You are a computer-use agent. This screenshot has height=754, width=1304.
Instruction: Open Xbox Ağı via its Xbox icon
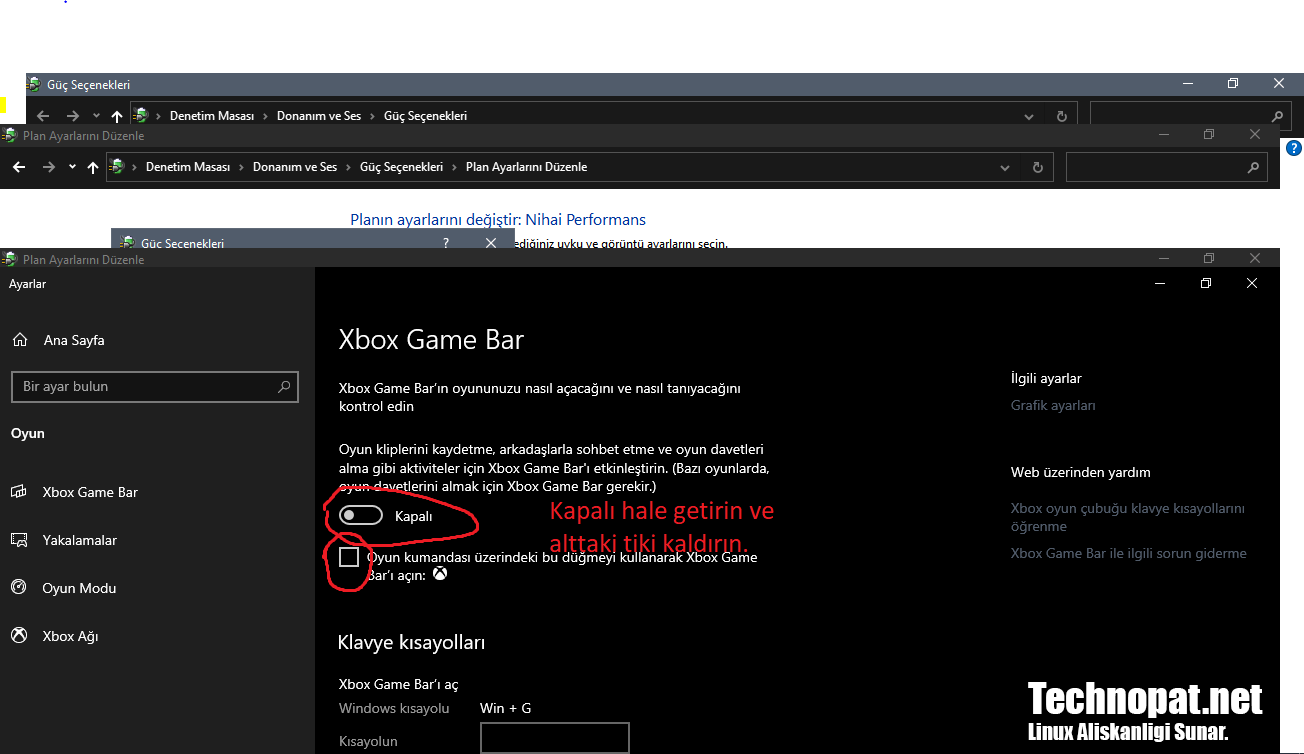[x=19, y=635]
